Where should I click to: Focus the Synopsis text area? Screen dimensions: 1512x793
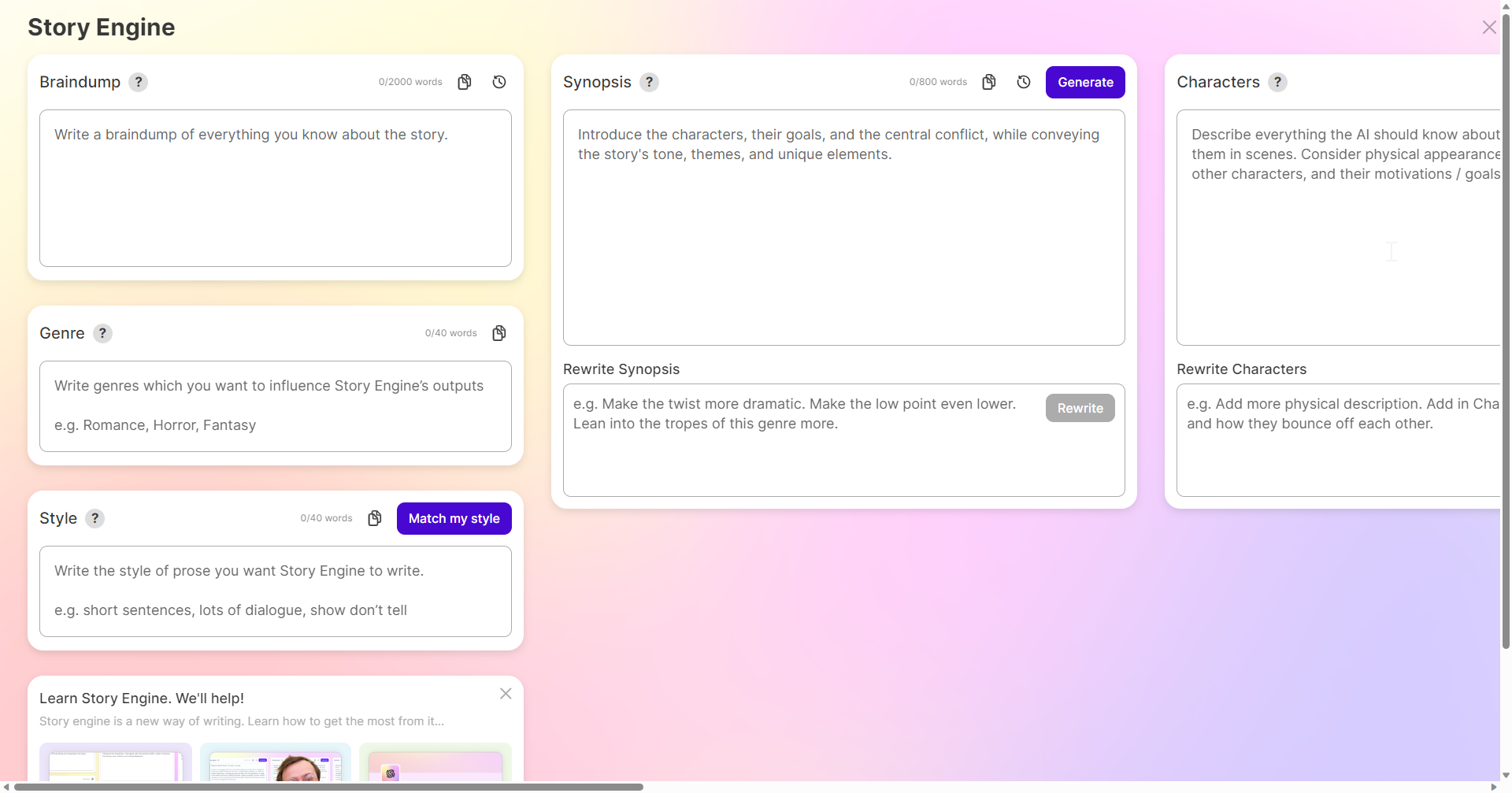click(x=844, y=228)
